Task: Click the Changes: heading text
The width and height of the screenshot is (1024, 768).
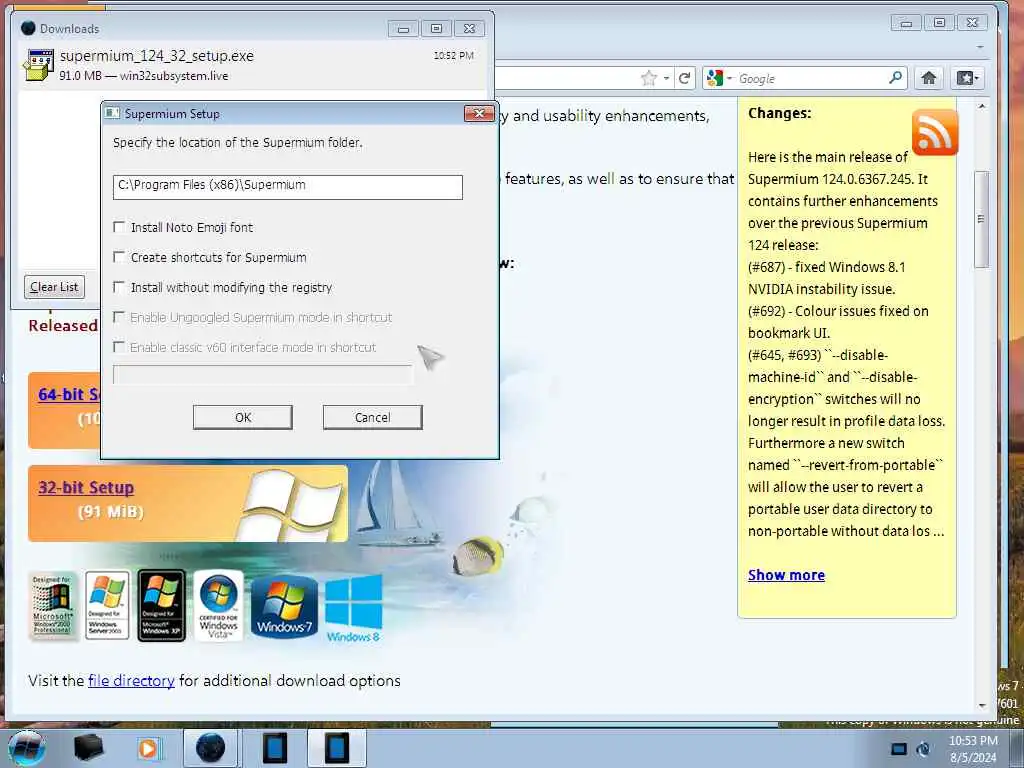Action: click(780, 113)
